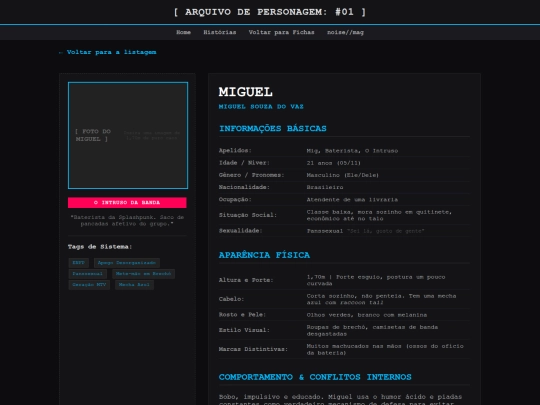The width and height of the screenshot is (540, 405).
Task: Click the Estilo Visual label
Action: 244,330
